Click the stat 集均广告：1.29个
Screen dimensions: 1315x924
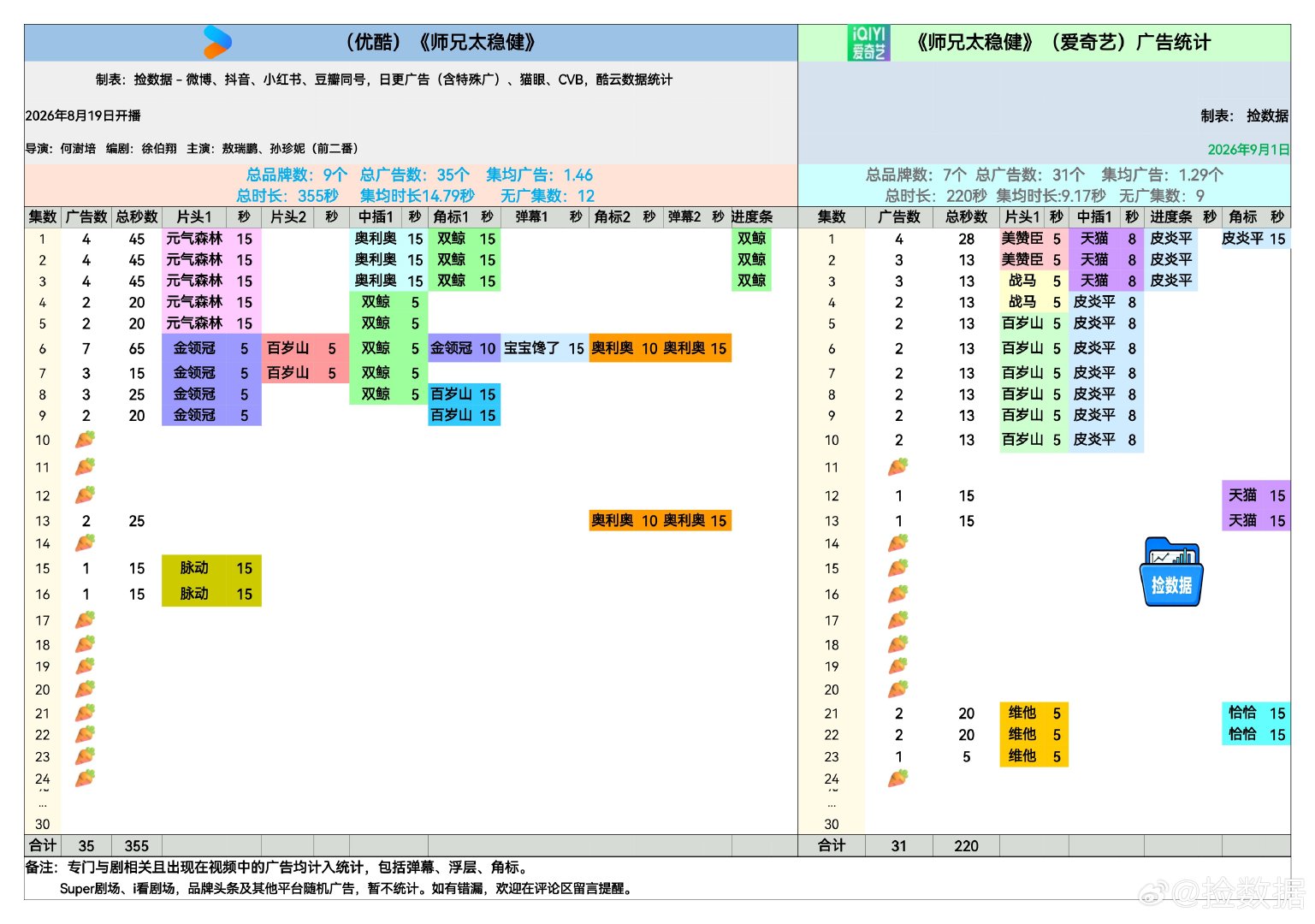(1163, 175)
